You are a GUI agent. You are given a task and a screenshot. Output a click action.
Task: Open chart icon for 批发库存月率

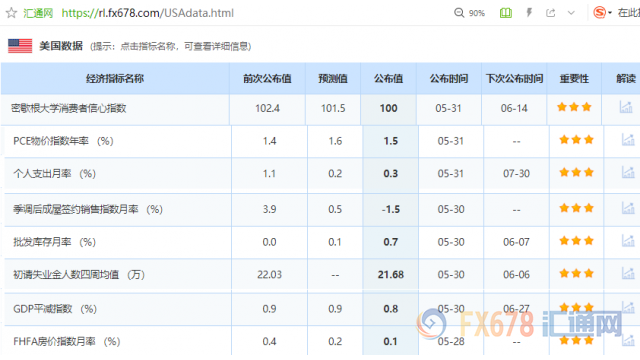pyautogui.click(x=628, y=241)
